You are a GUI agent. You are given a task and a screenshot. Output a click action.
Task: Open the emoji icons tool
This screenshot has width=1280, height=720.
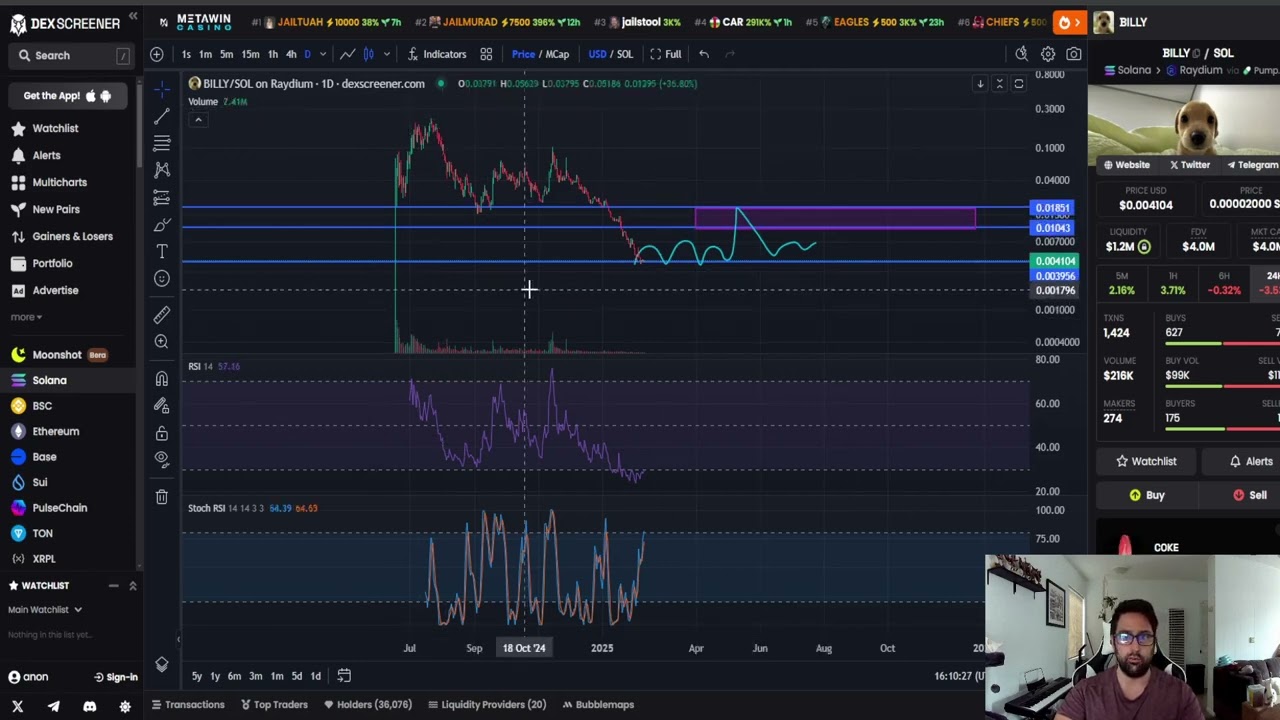(162, 278)
